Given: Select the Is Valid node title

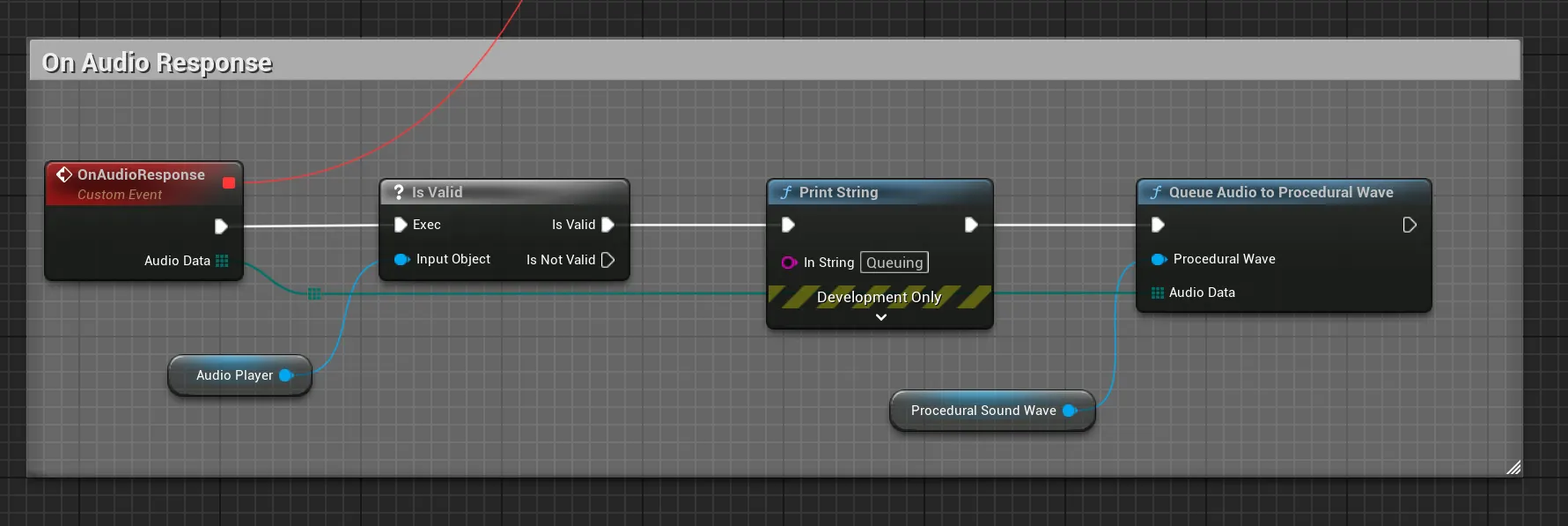Looking at the screenshot, I should point(437,192).
